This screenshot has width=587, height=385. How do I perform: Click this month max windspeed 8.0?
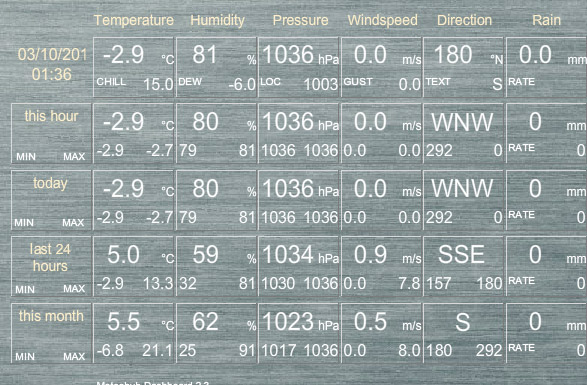tap(410, 351)
